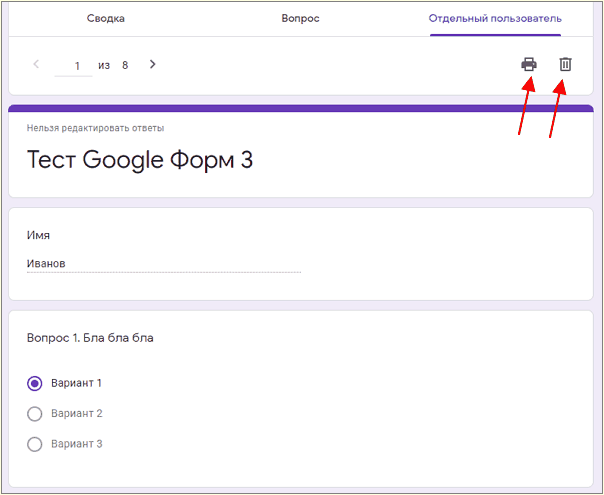Viewport: 604px width, 495px height.
Task: Choose the Вариант 2 radio button
Action: pyautogui.click(x=35, y=414)
